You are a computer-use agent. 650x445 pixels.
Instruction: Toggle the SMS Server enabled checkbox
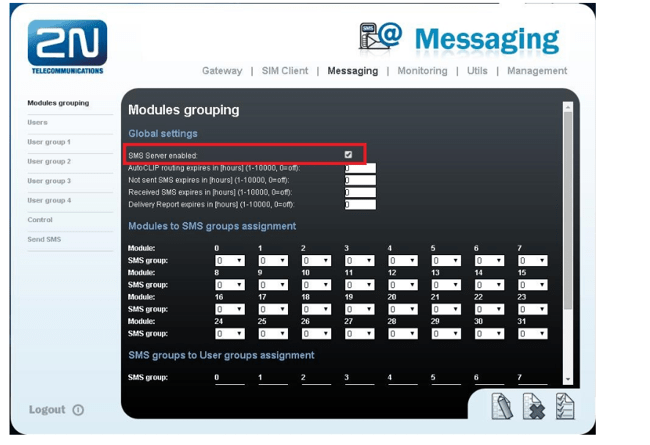[x=348, y=155]
